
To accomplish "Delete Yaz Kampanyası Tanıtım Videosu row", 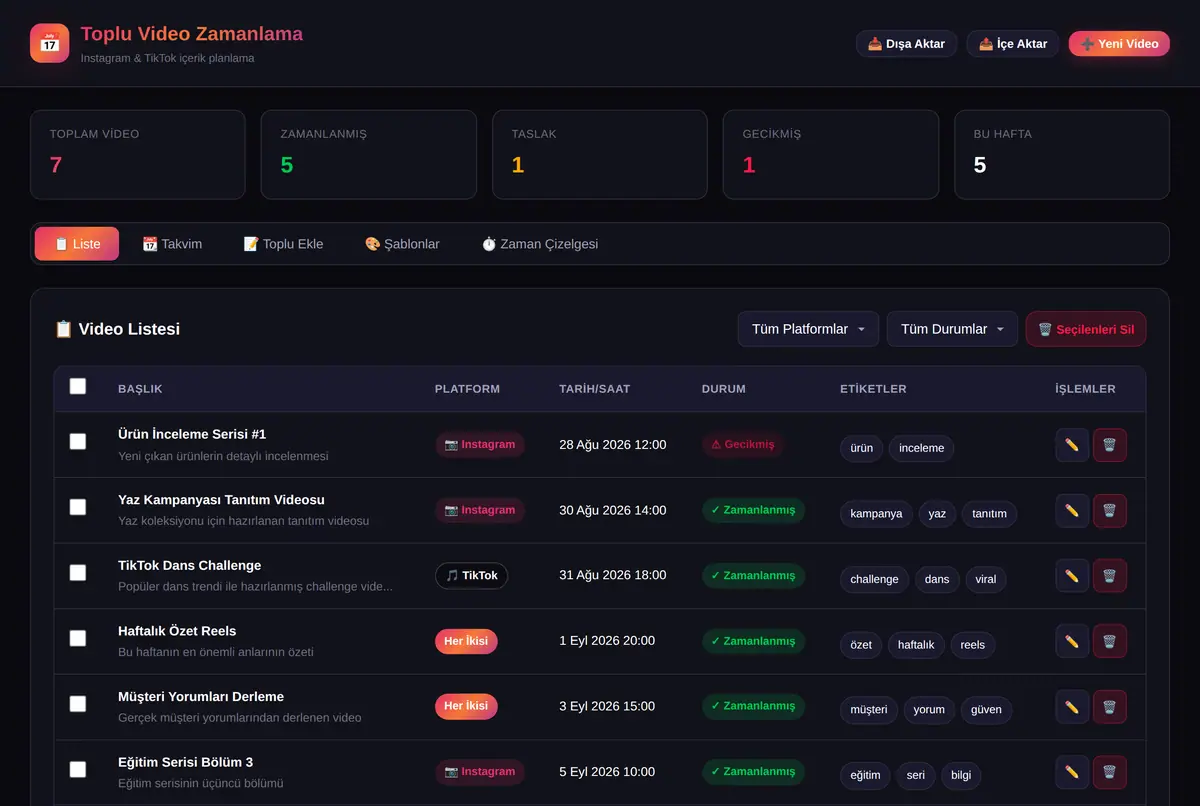I will click(1110, 510).
